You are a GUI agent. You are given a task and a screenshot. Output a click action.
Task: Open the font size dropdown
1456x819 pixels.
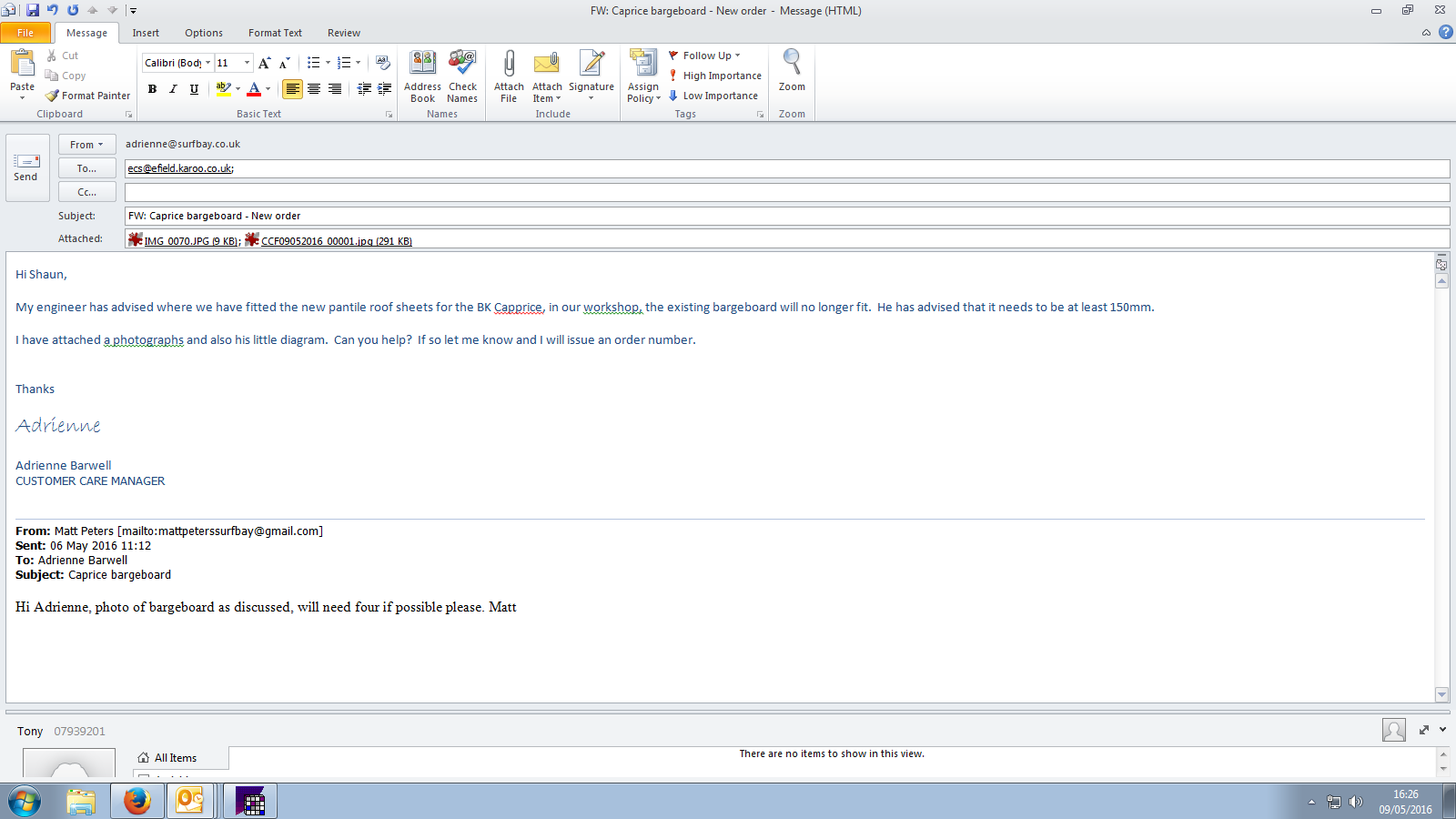[x=247, y=63]
